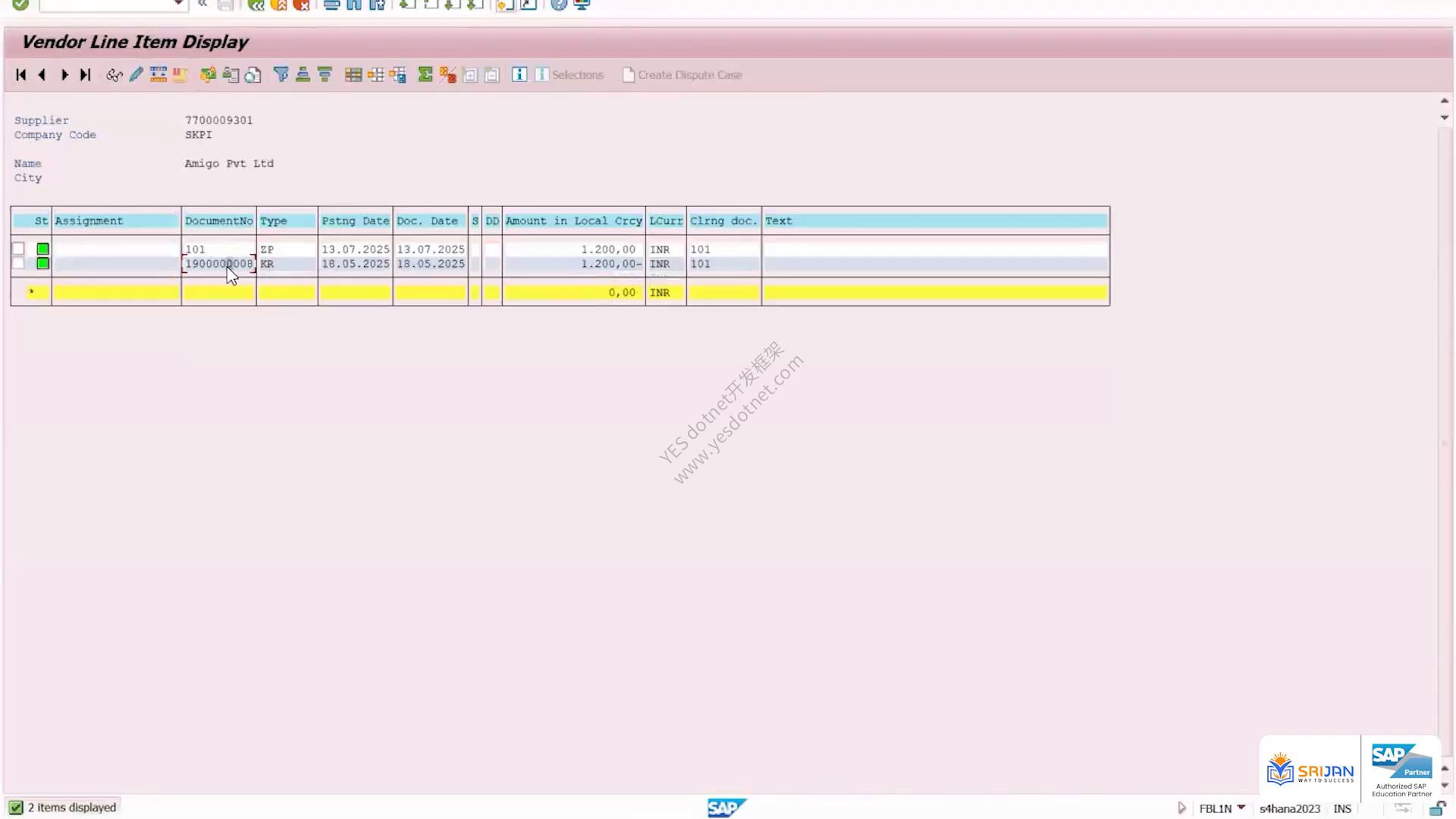Go to the first item with the first-page arrow
Screen dimensions: 1456x819
click(x=21, y=74)
